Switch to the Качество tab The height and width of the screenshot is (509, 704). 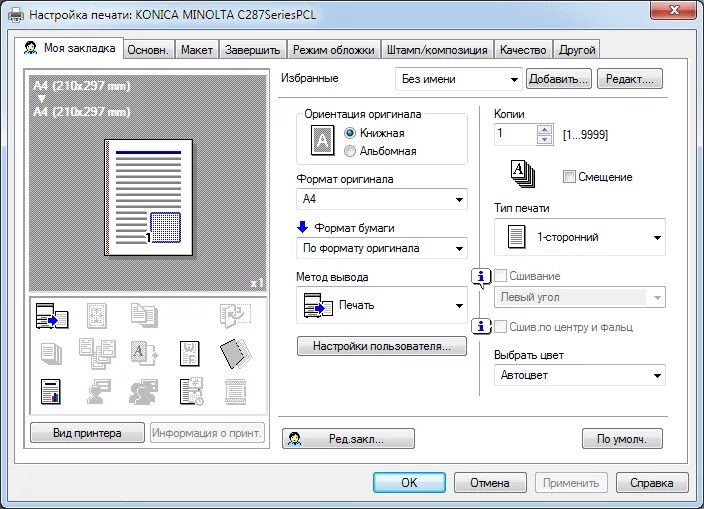point(523,50)
